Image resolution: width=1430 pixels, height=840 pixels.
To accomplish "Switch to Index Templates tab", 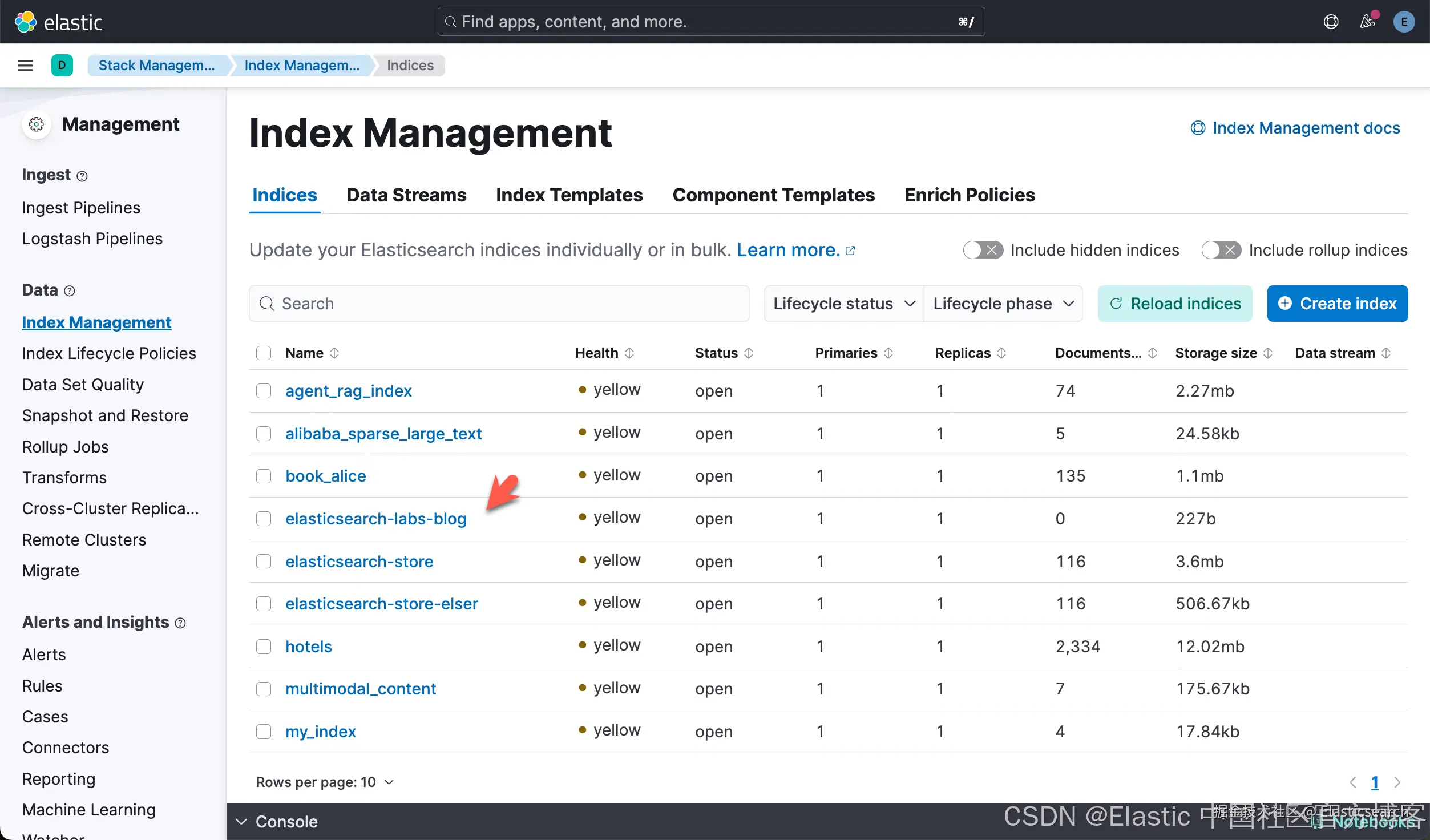I will [x=569, y=195].
